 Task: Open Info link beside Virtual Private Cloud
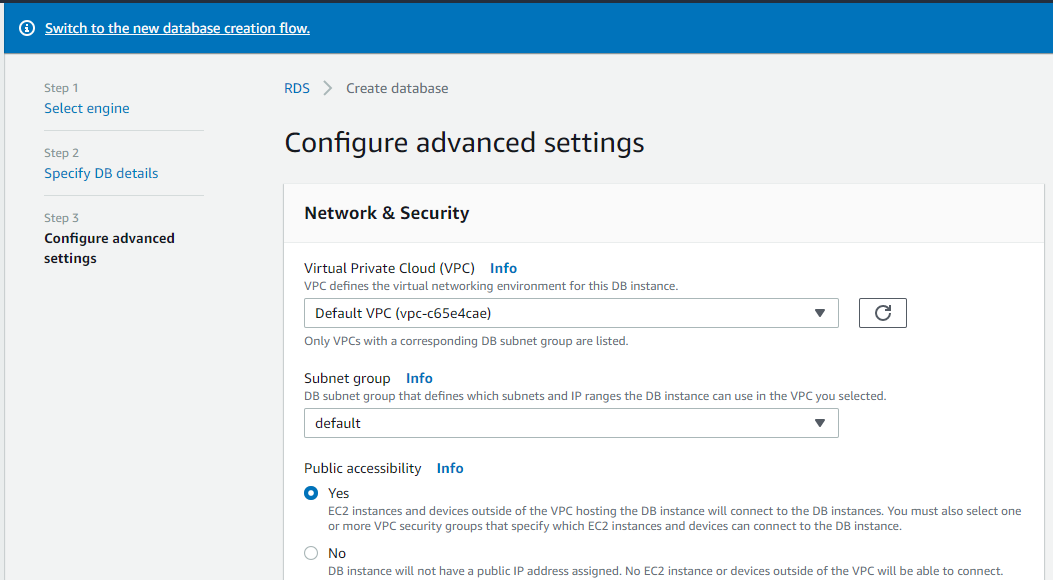503,268
